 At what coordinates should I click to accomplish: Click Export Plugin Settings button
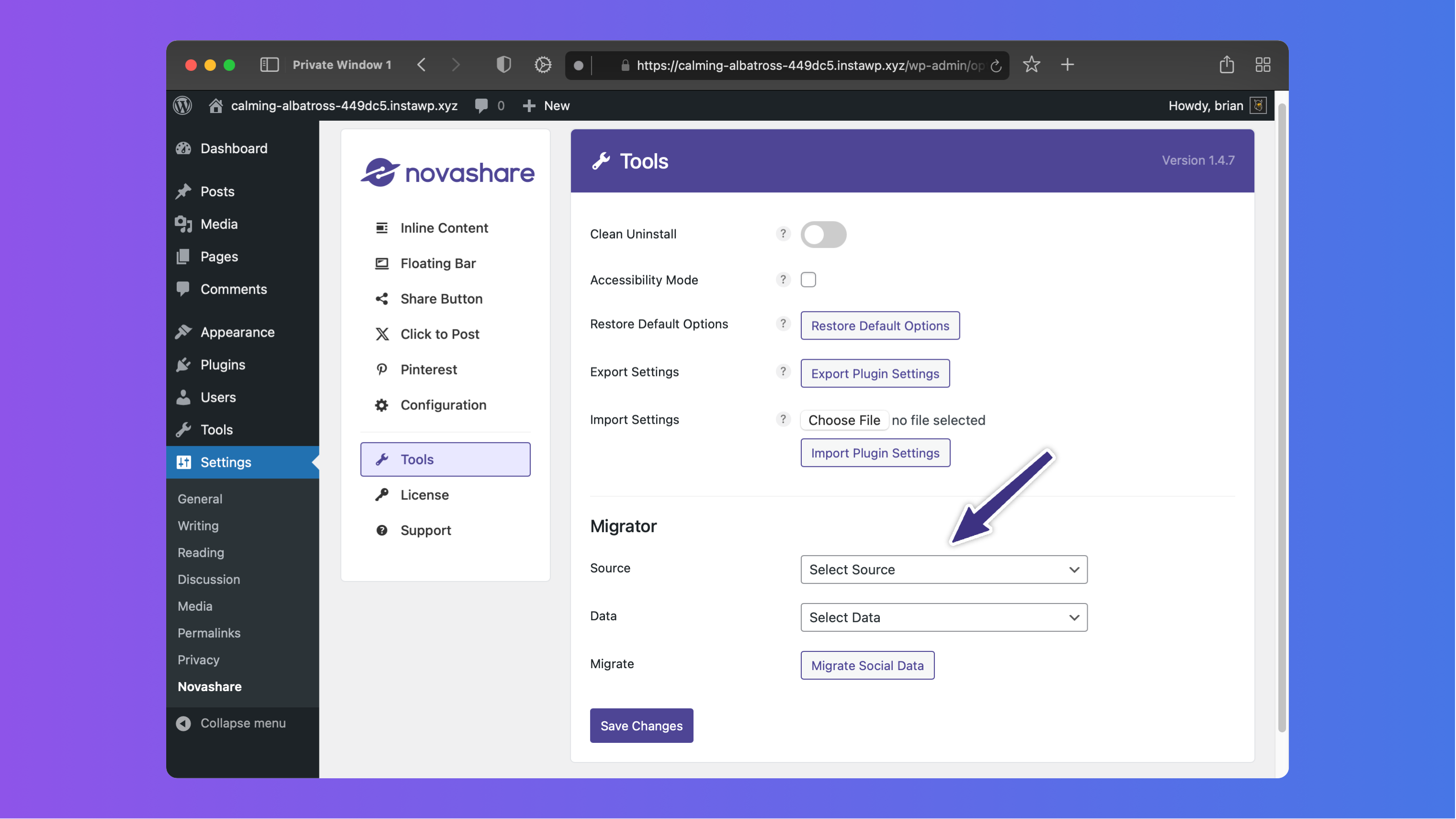click(x=875, y=374)
